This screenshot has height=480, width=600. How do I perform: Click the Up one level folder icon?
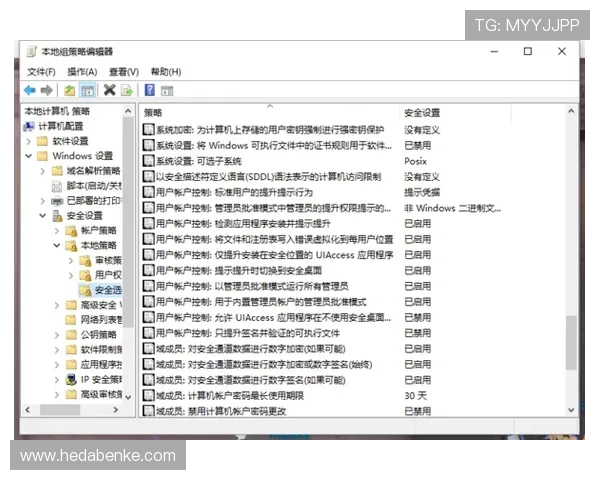pyautogui.click(x=69, y=90)
